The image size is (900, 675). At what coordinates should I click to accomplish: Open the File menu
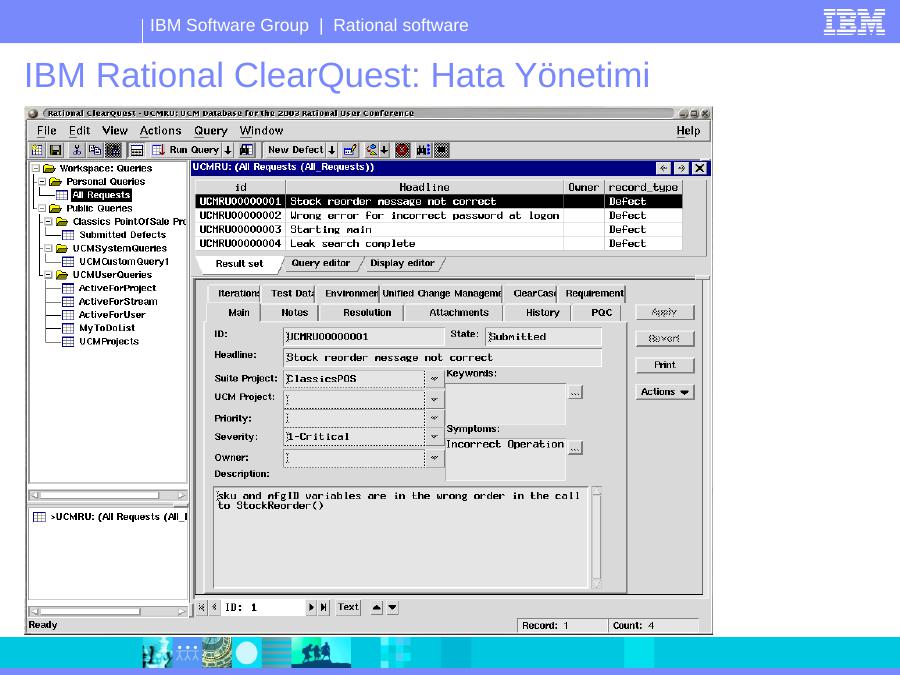[46, 131]
